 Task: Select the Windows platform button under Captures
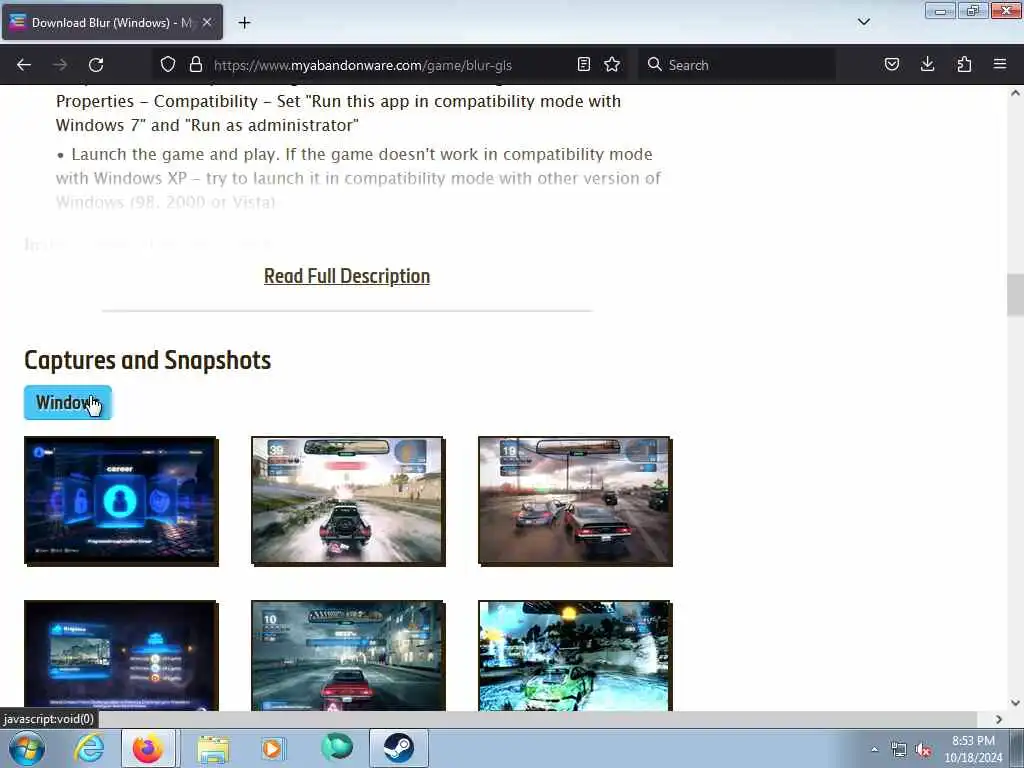click(x=68, y=402)
